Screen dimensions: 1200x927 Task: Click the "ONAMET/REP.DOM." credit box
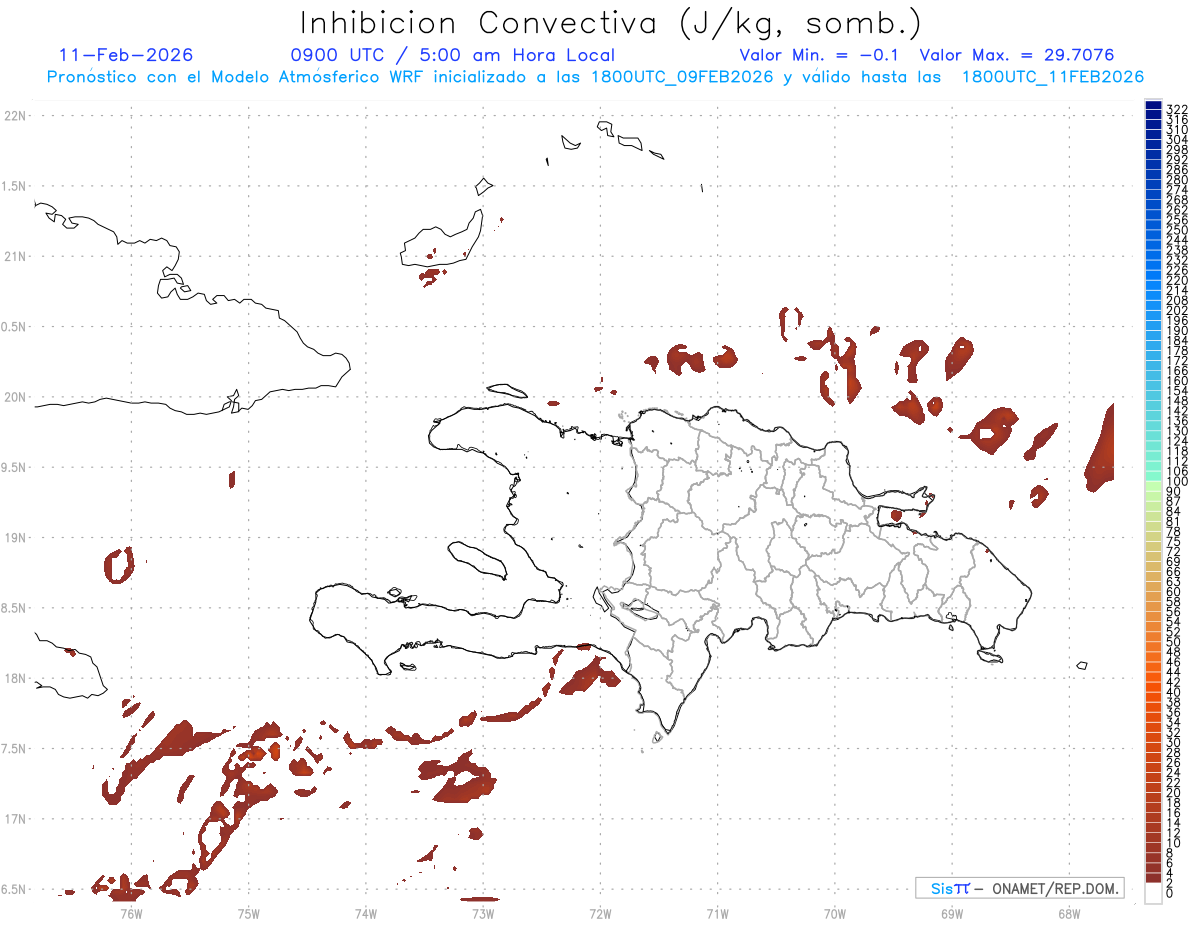(1019, 888)
